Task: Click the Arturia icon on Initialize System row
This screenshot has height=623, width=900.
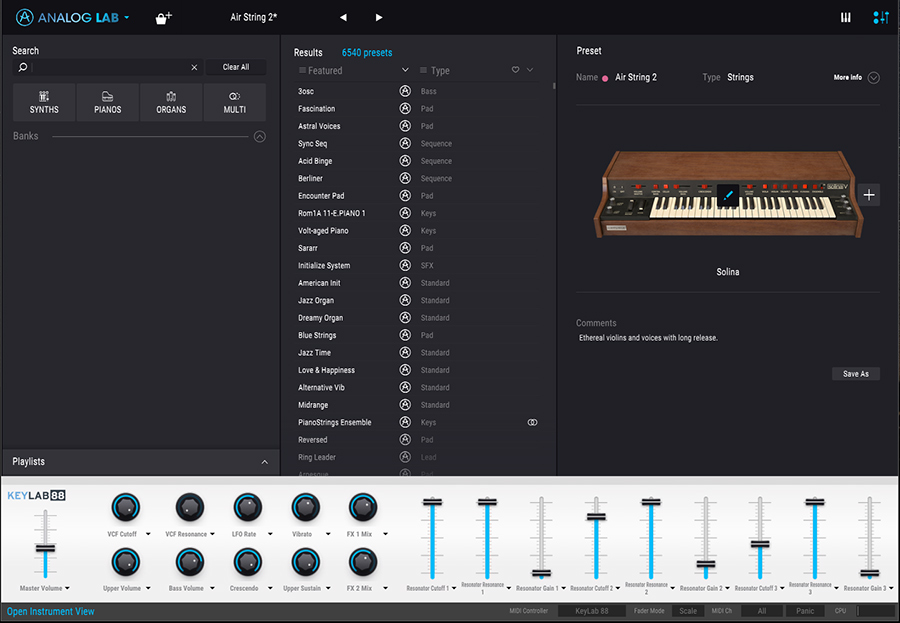Action: (x=405, y=265)
